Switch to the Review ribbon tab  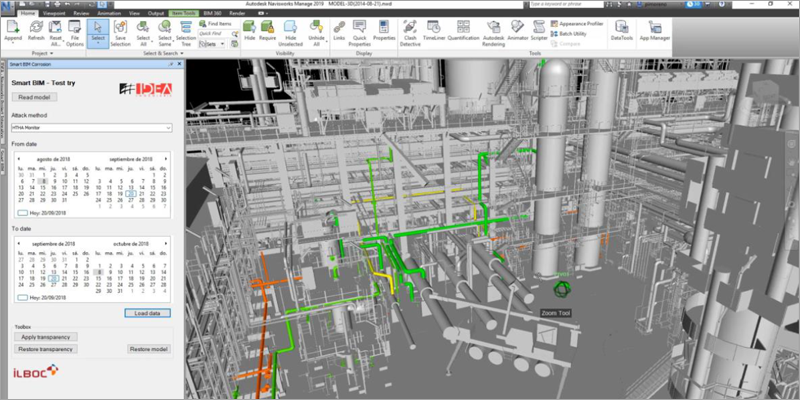pyautogui.click(x=81, y=13)
